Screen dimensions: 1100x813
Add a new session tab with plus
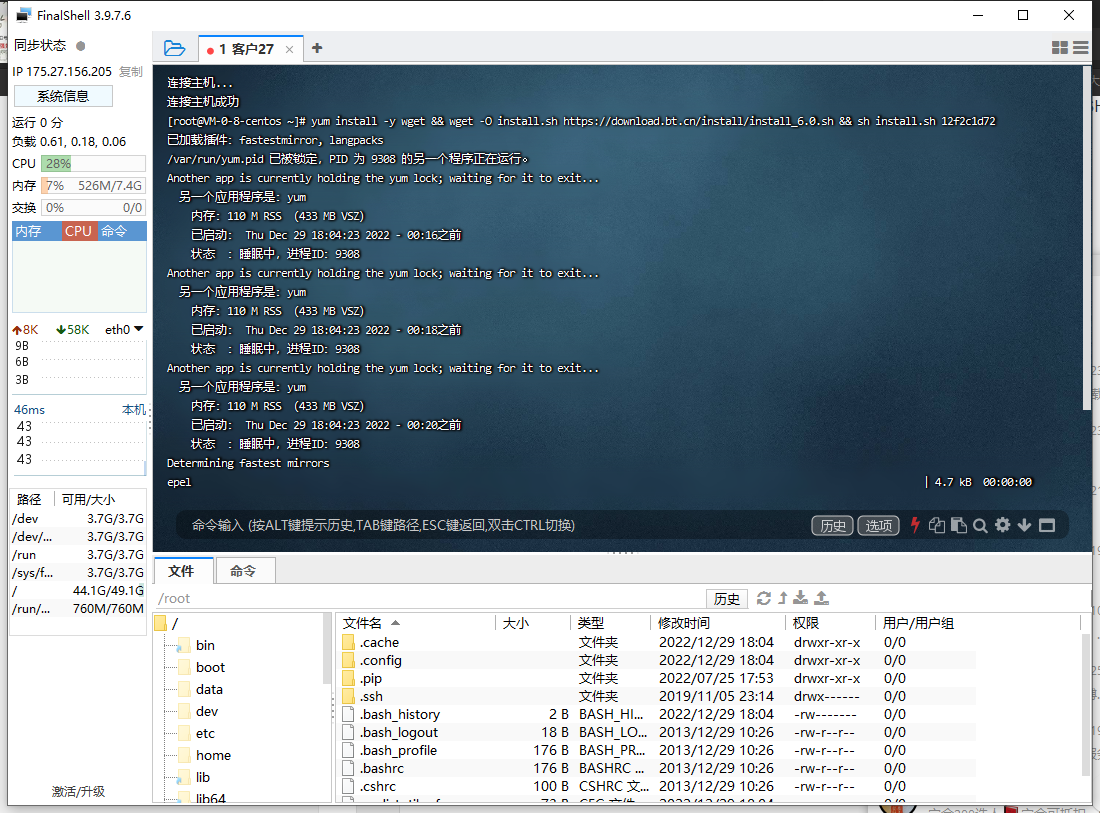point(317,48)
